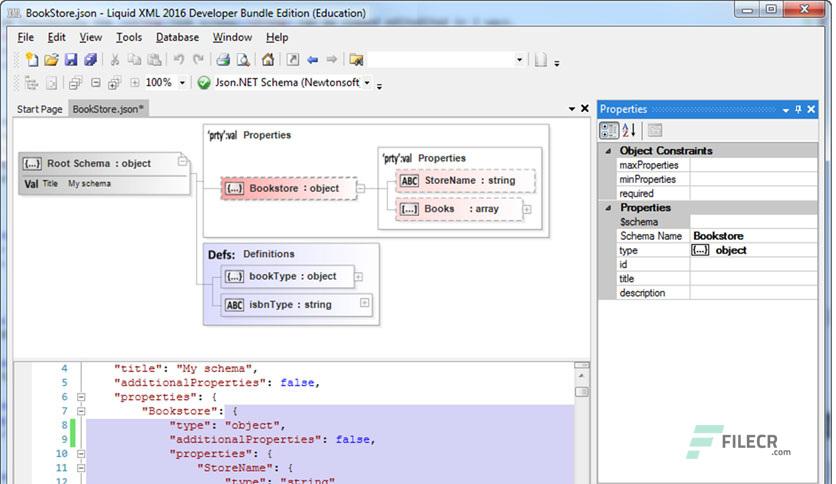Copy selection using the toolbar Copy icon
The image size is (836, 484).
coord(134,60)
